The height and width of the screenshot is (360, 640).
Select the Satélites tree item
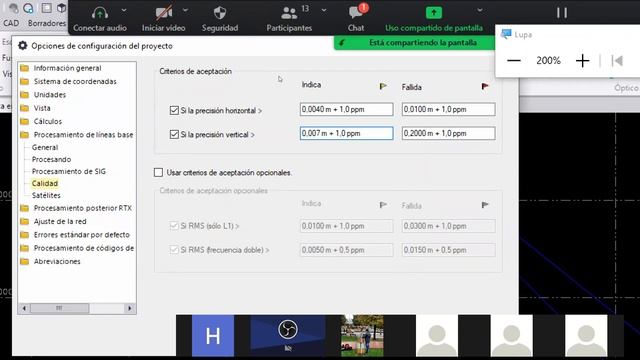46,196
